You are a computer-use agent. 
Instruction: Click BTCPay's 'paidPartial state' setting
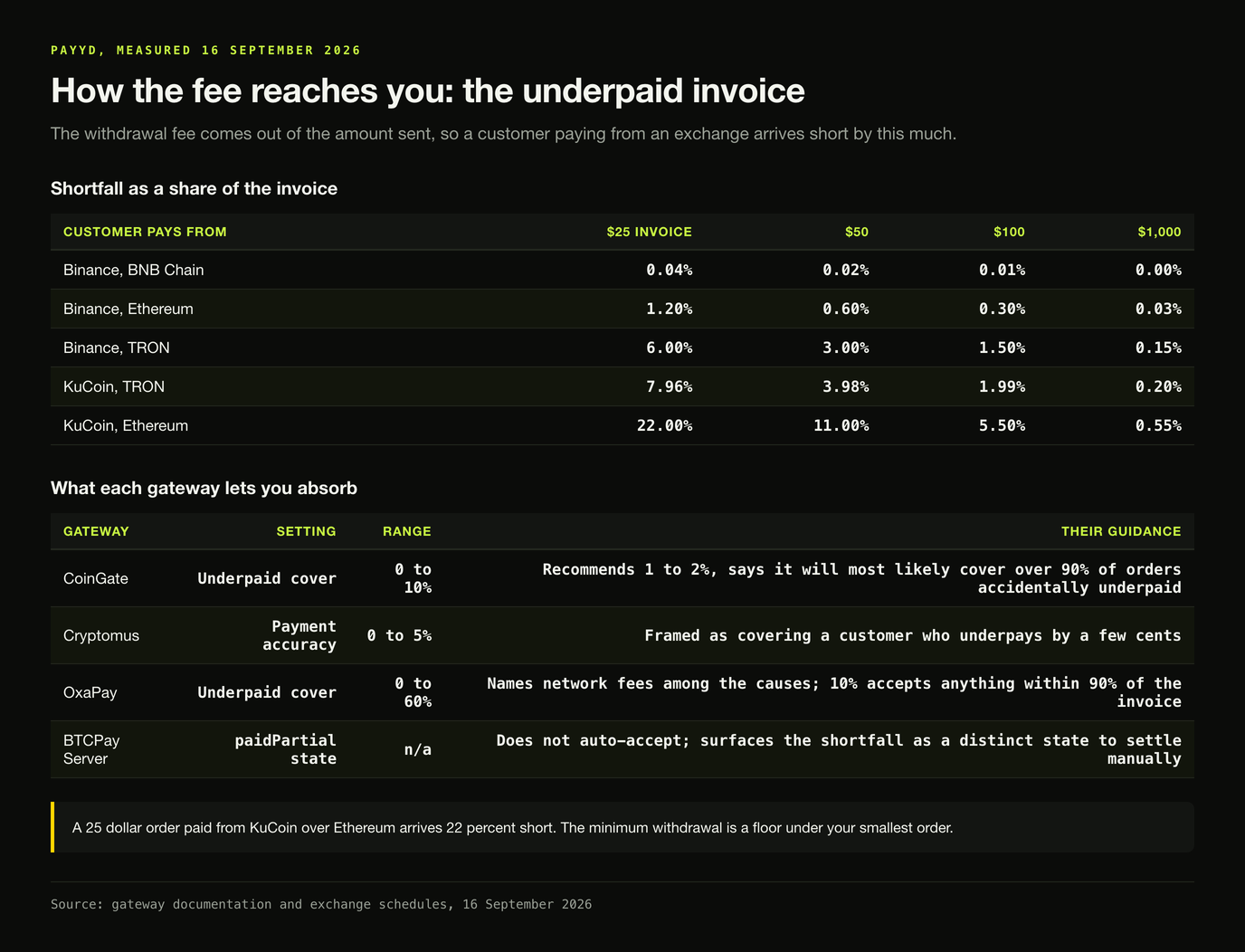pos(285,749)
